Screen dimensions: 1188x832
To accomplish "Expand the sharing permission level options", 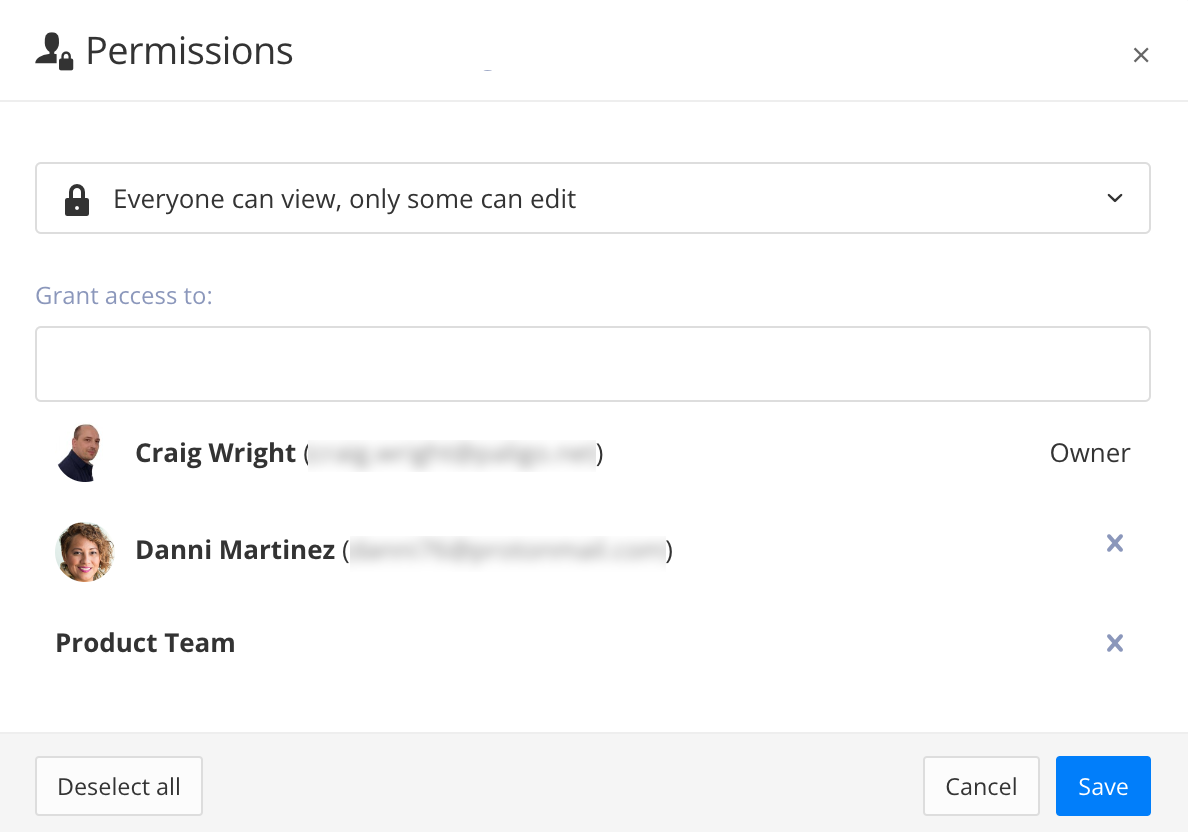I will tap(593, 198).
